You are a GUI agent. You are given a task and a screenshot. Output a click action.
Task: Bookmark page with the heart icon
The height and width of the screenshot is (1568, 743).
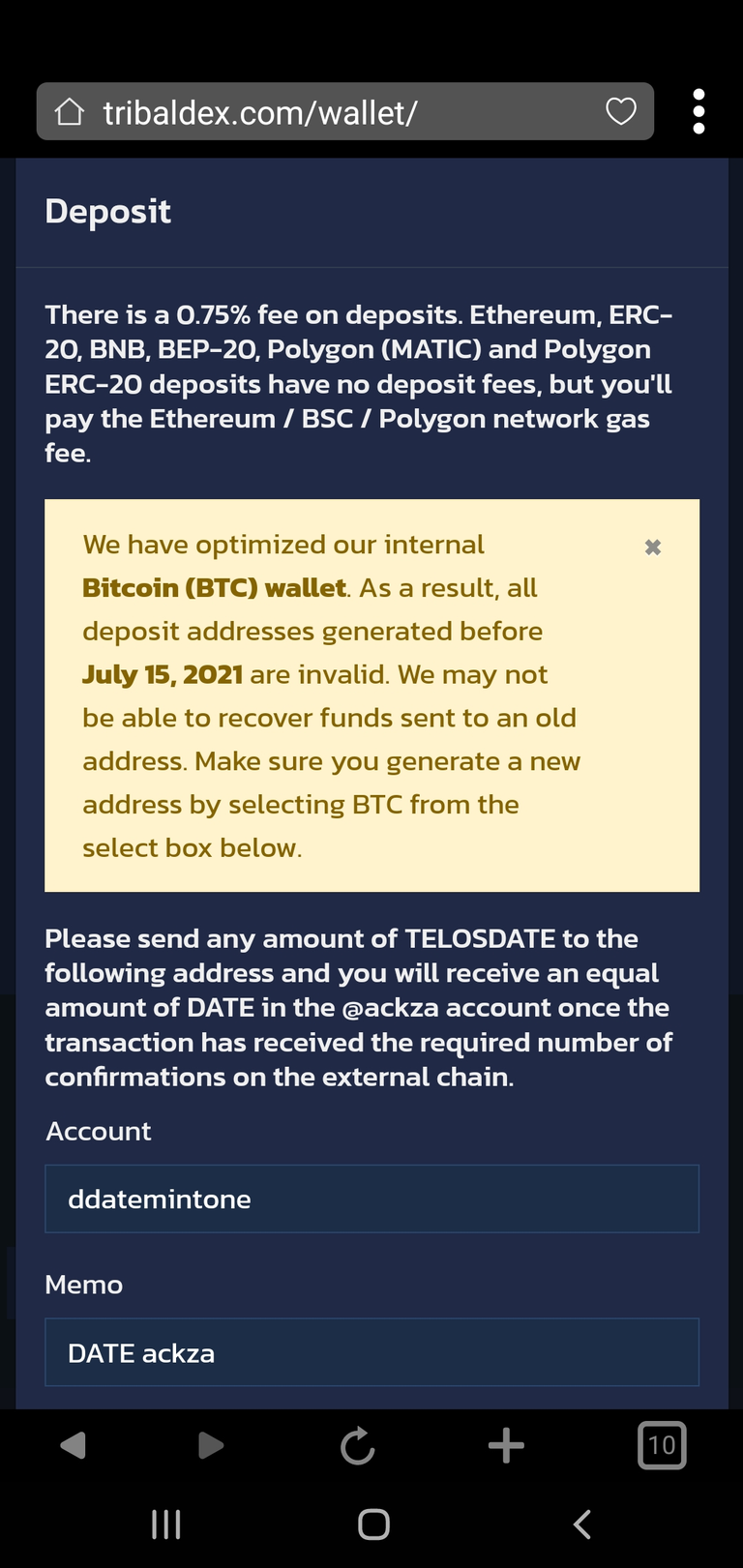click(x=621, y=112)
